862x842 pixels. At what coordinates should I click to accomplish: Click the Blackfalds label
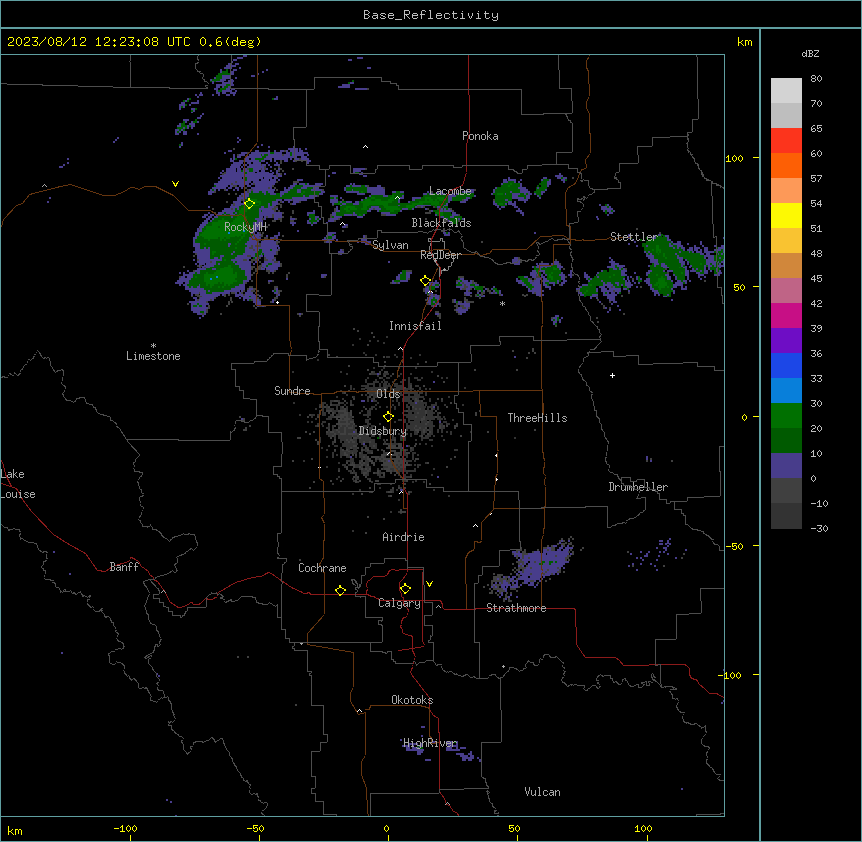tap(441, 223)
